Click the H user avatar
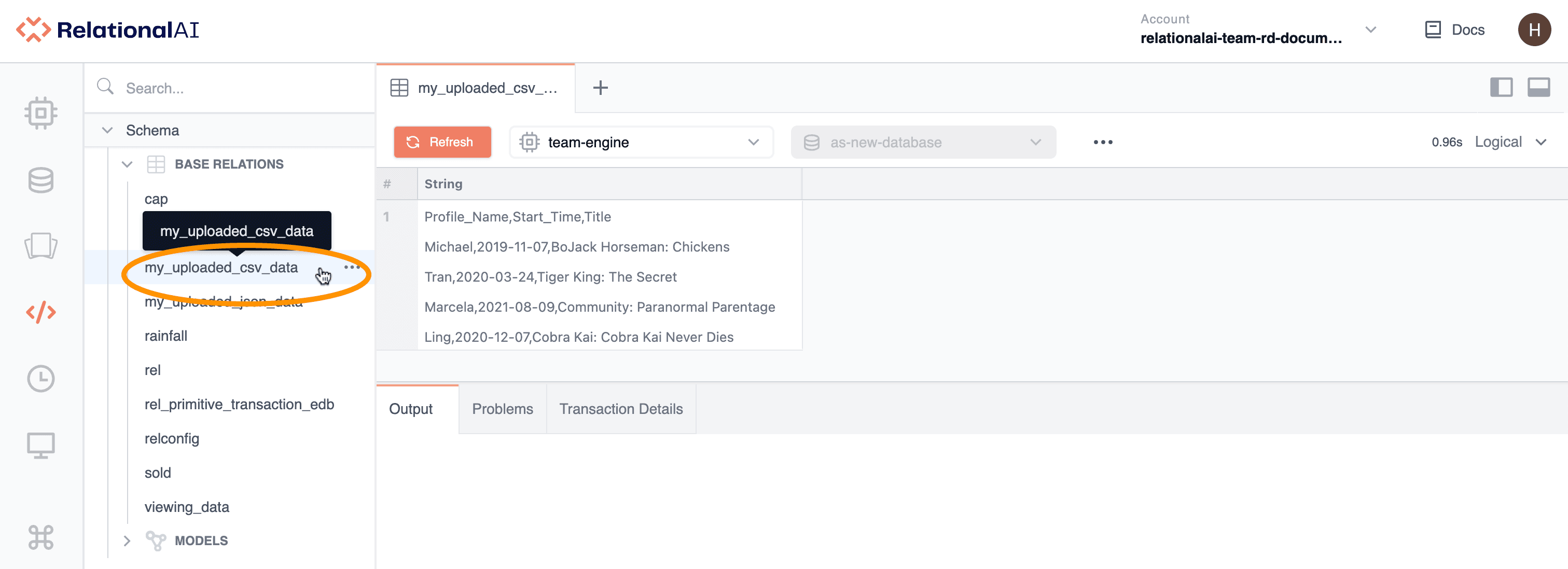This screenshot has width=1568, height=569. (x=1533, y=30)
